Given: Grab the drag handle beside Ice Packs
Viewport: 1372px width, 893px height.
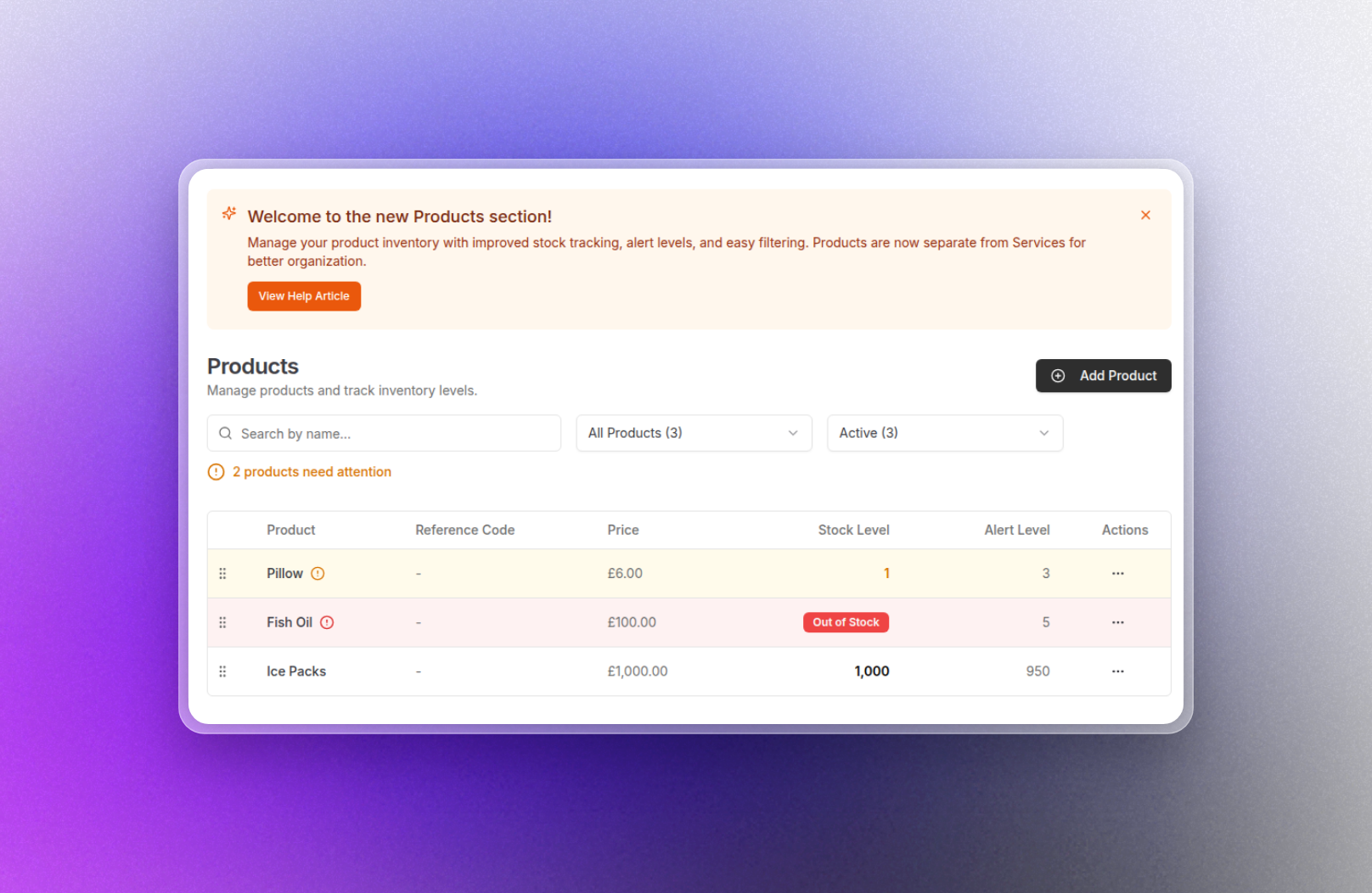Looking at the screenshot, I should point(222,671).
